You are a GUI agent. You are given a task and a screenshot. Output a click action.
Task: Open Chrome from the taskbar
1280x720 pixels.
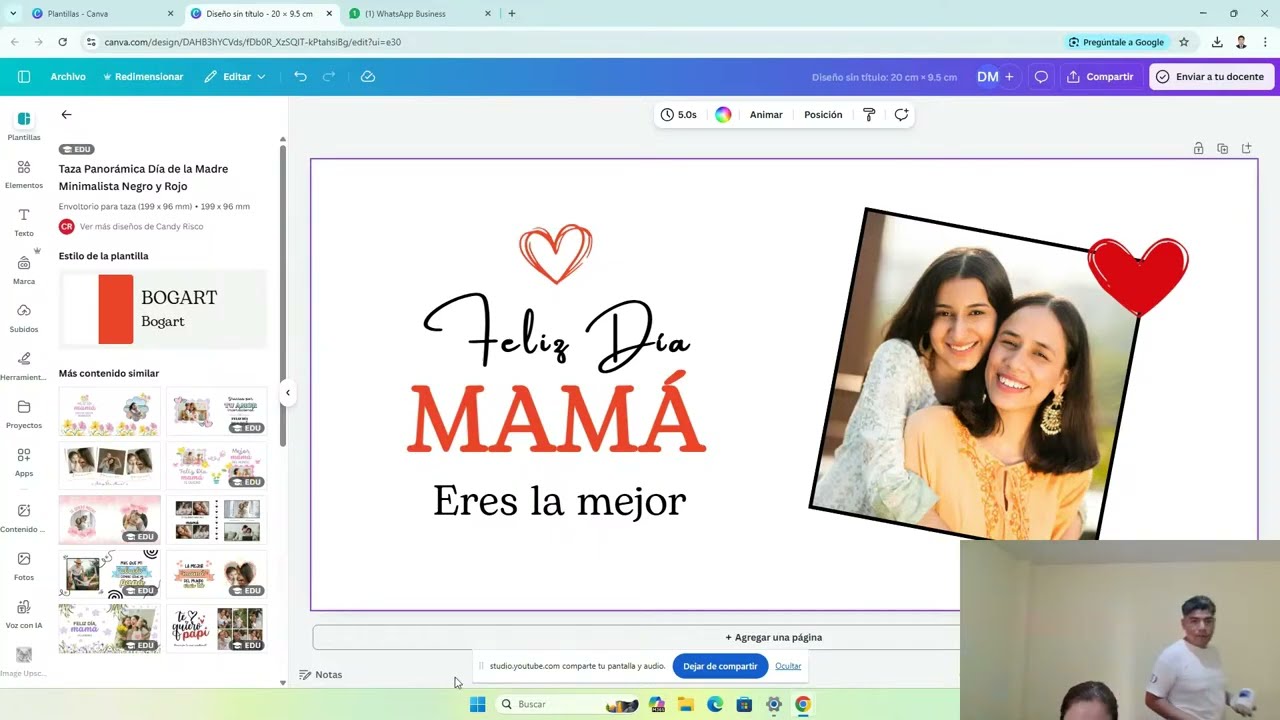(802, 704)
